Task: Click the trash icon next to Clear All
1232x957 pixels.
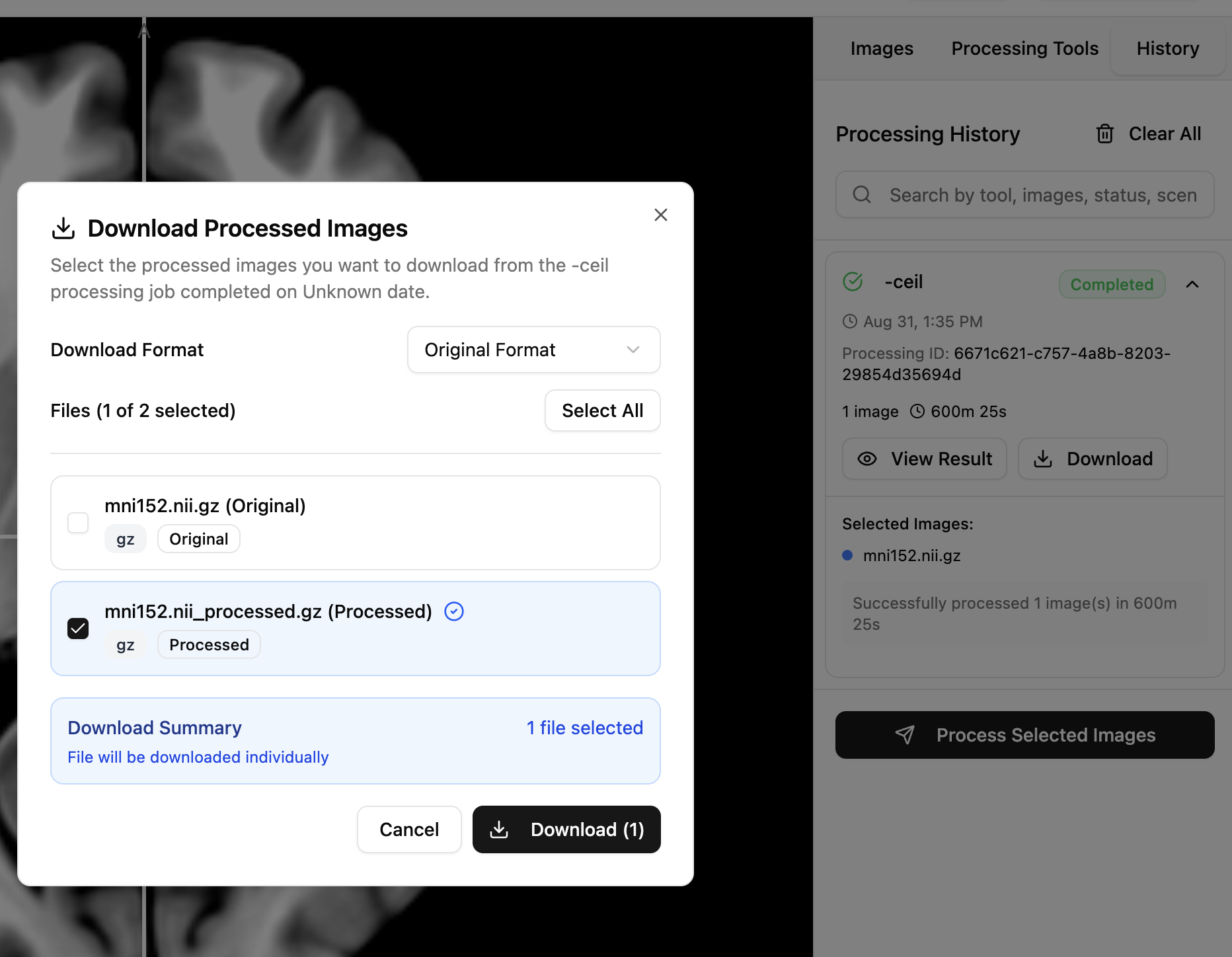Action: coord(1104,134)
